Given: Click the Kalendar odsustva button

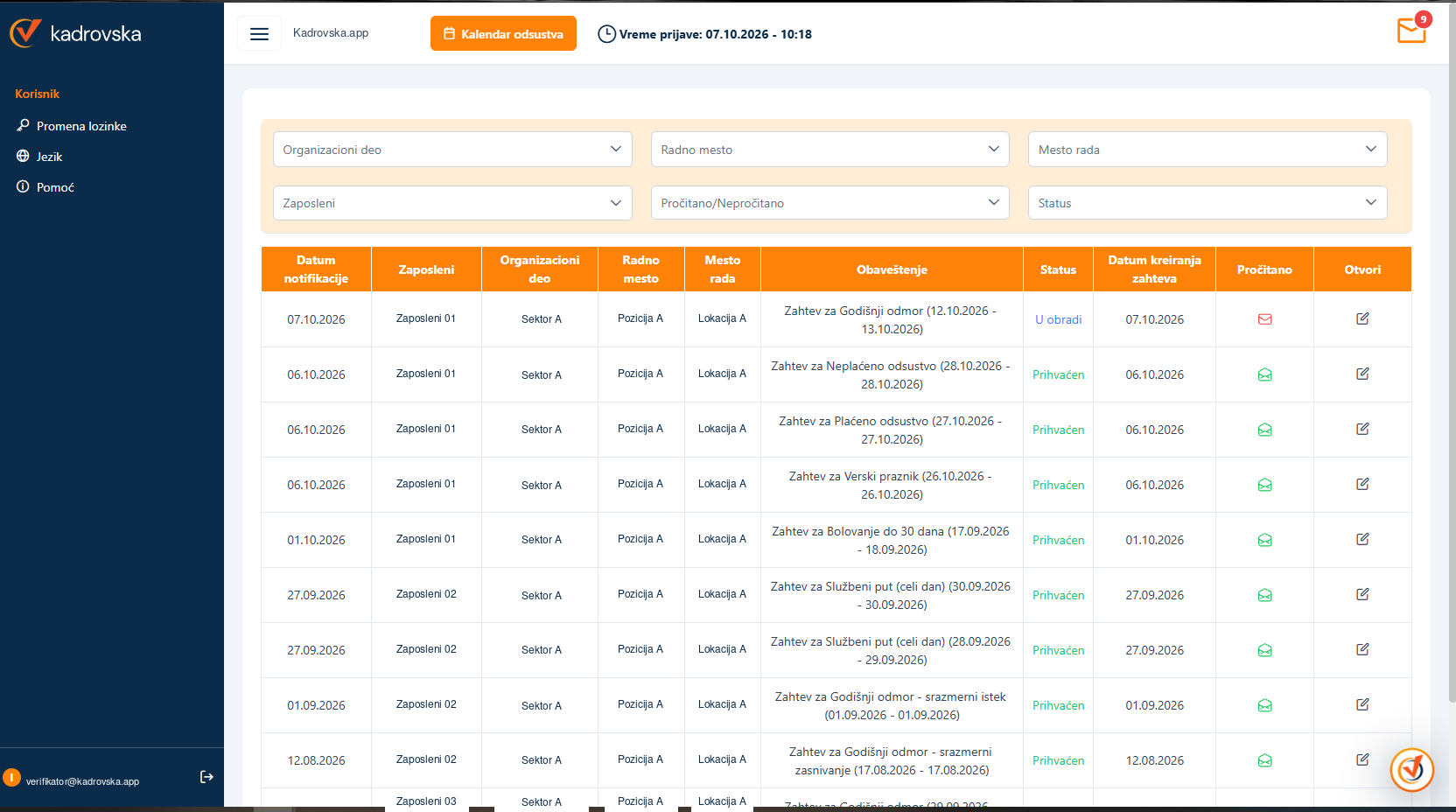Looking at the screenshot, I should point(503,33).
